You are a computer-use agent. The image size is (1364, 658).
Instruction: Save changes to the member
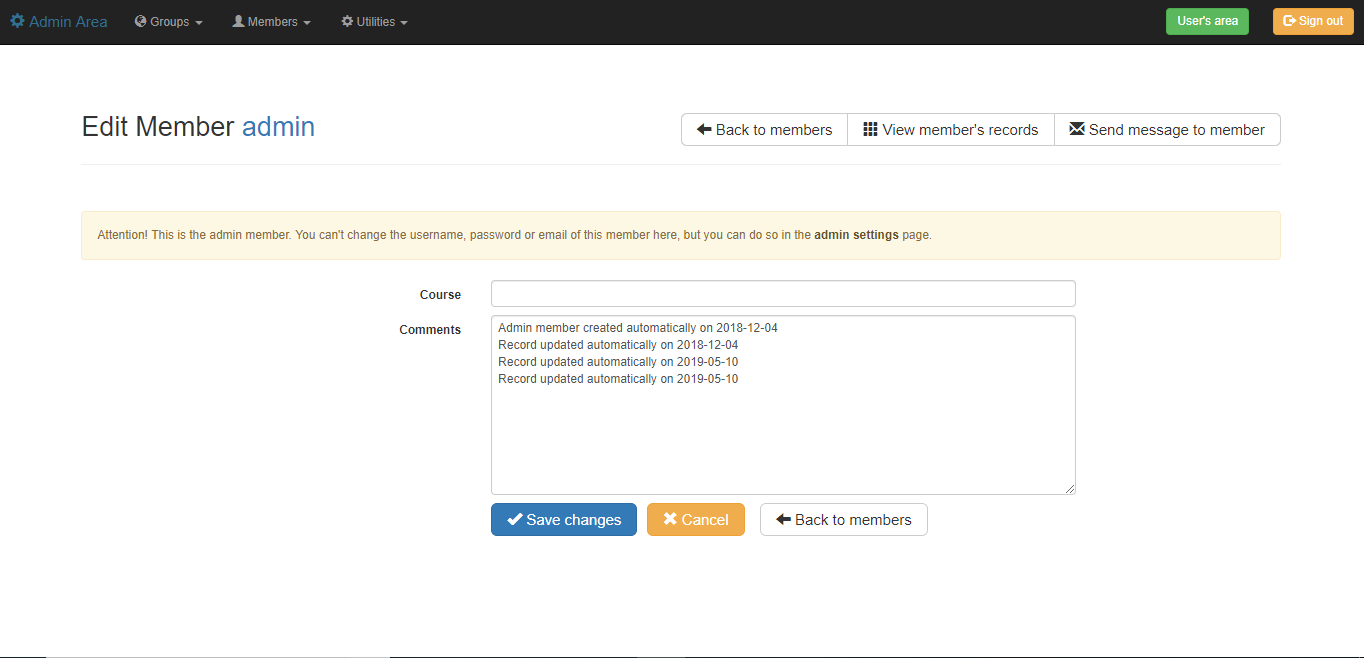click(x=564, y=520)
